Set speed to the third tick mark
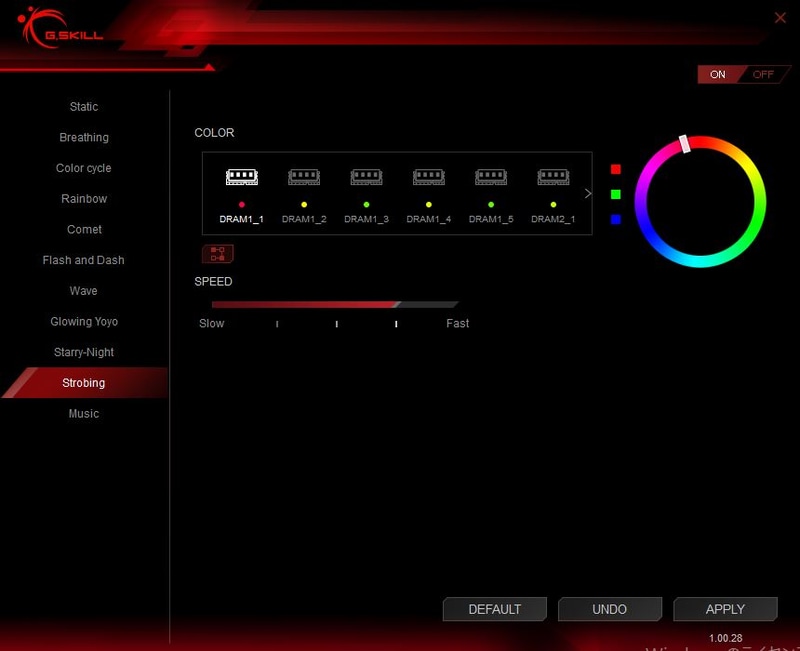The image size is (800, 651). click(x=396, y=324)
